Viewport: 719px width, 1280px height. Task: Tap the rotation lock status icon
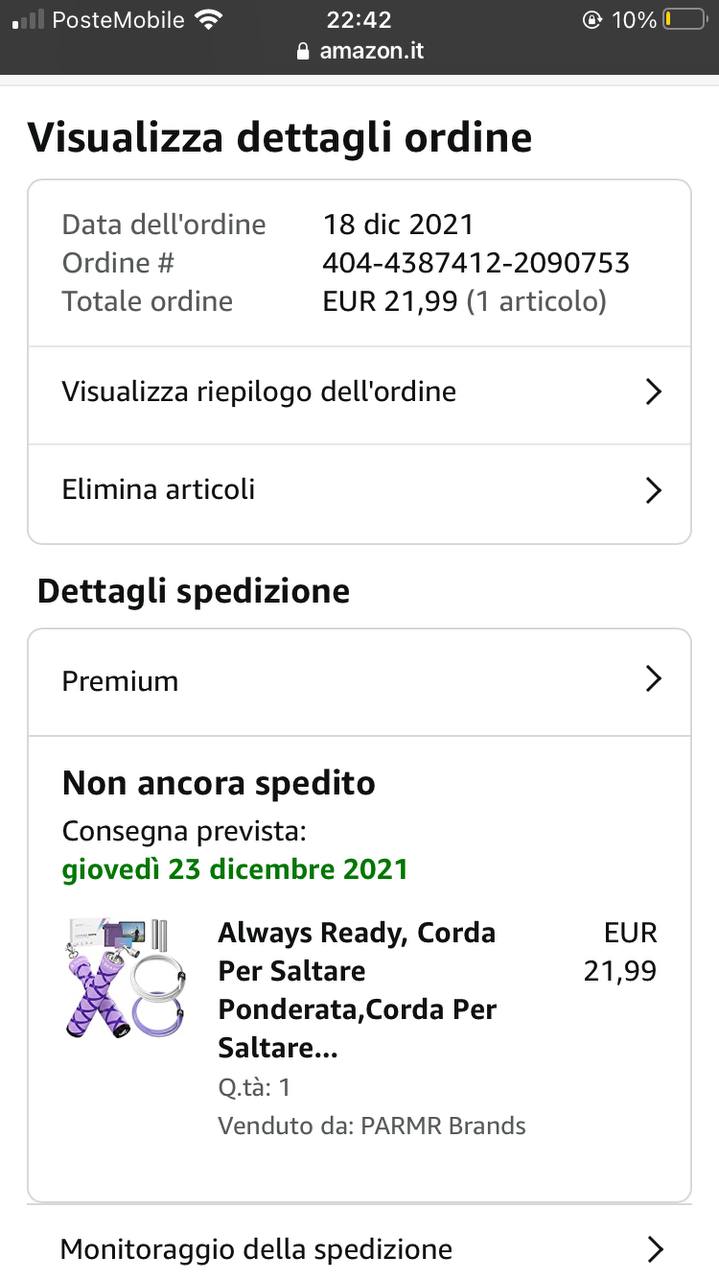tap(593, 19)
